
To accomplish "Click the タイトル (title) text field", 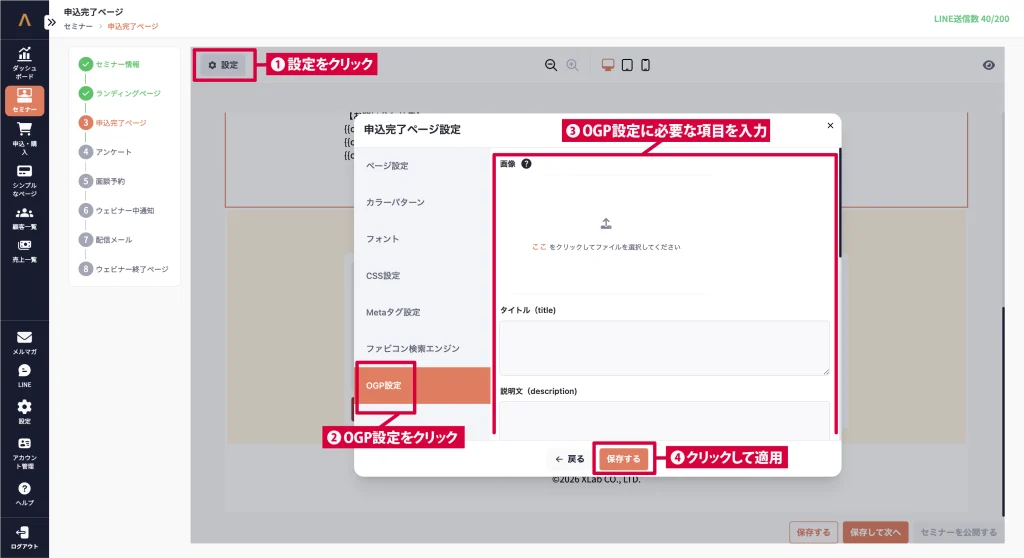I will [x=664, y=347].
